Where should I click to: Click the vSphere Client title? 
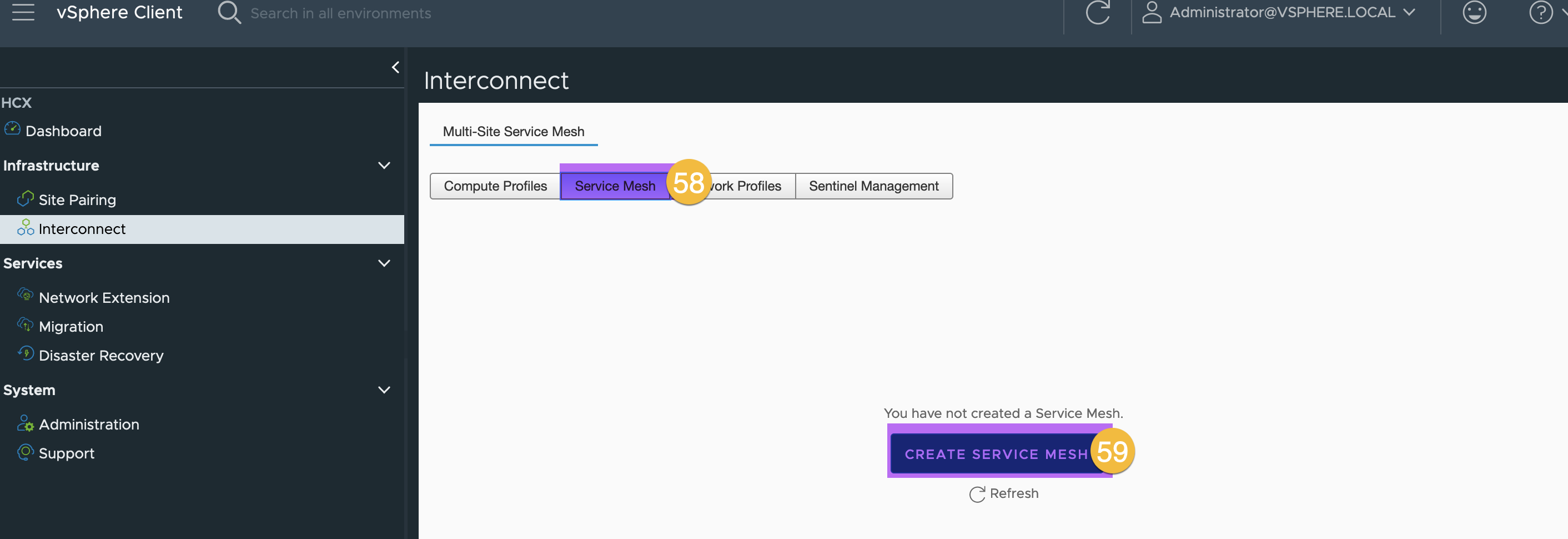pos(119,12)
